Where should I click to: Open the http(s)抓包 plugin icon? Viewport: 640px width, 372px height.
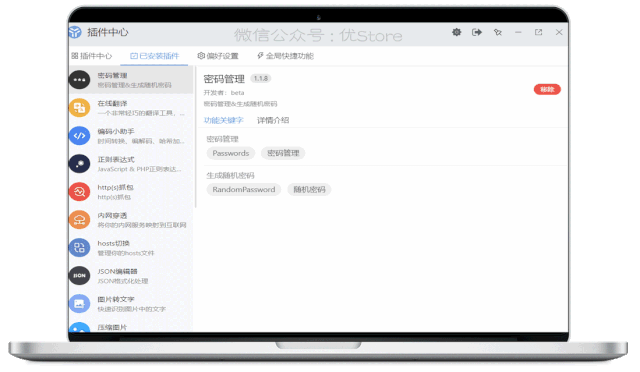80,192
